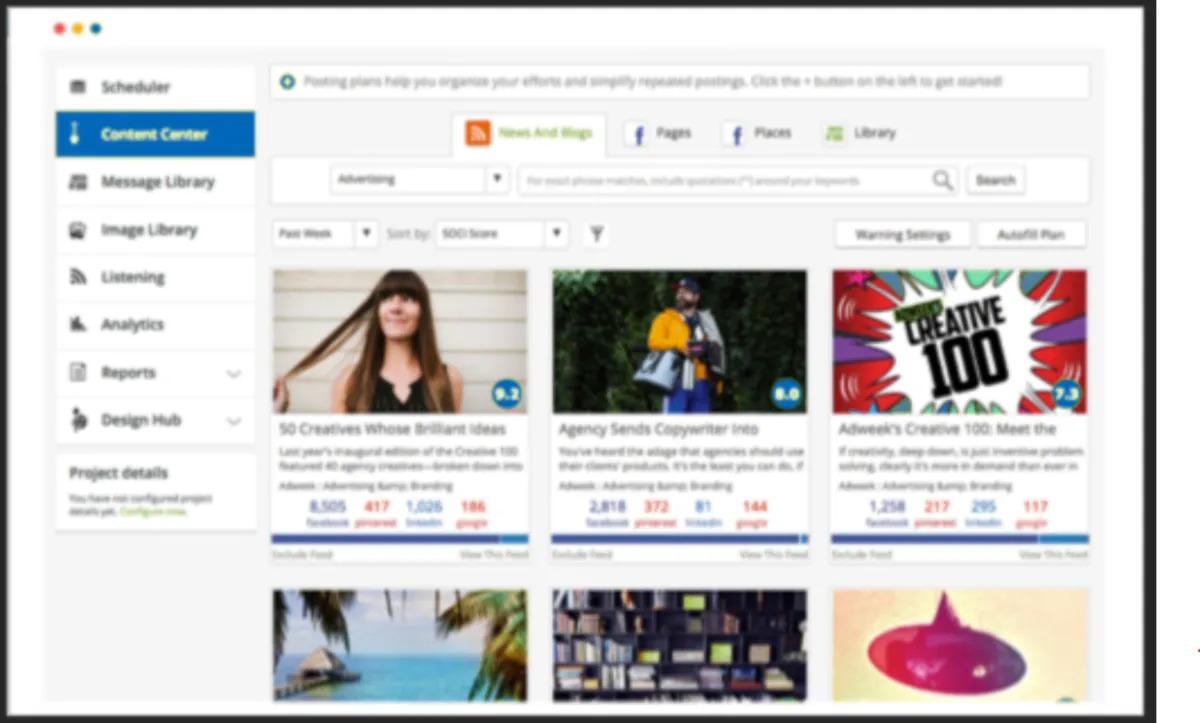This screenshot has height=723, width=1200.
Task: View This Feed on the 50 Creatives card
Action: [x=493, y=554]
